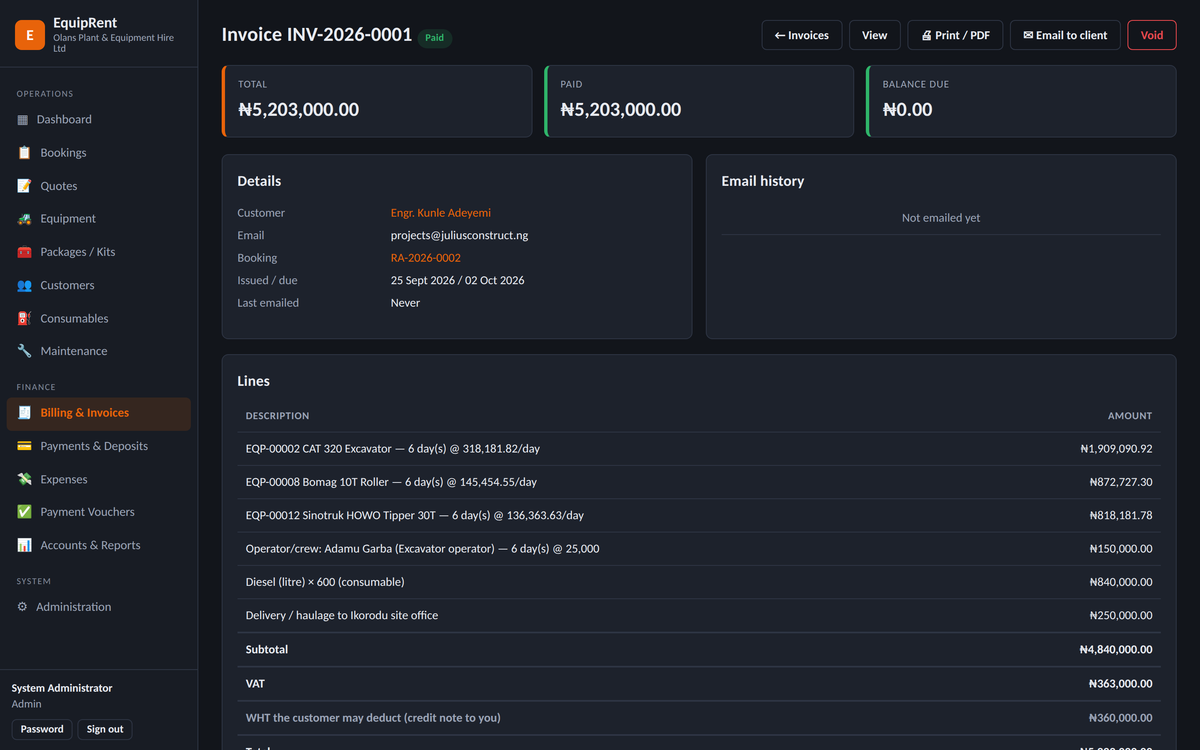Click 'Not emailed yet' text
Image resolution: width=1200 pixels, height=750 pixels.
tap(941, 218)
